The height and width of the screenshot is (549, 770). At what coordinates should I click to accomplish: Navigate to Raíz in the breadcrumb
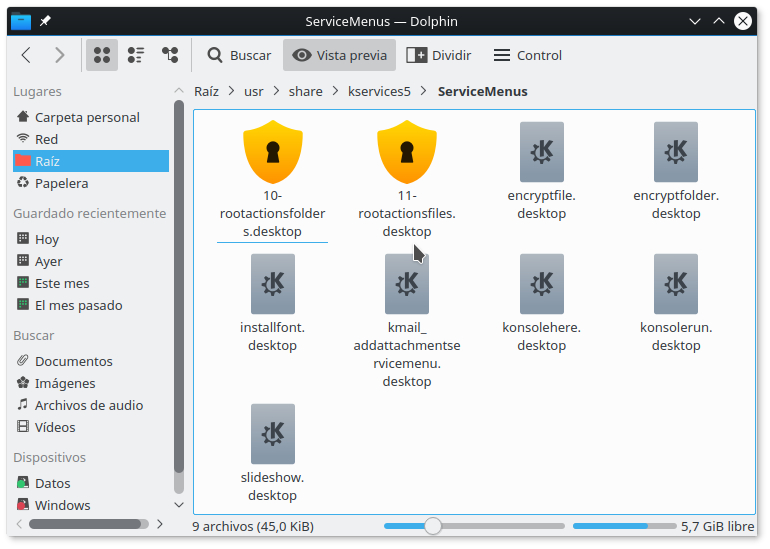[x=206, y=91]
